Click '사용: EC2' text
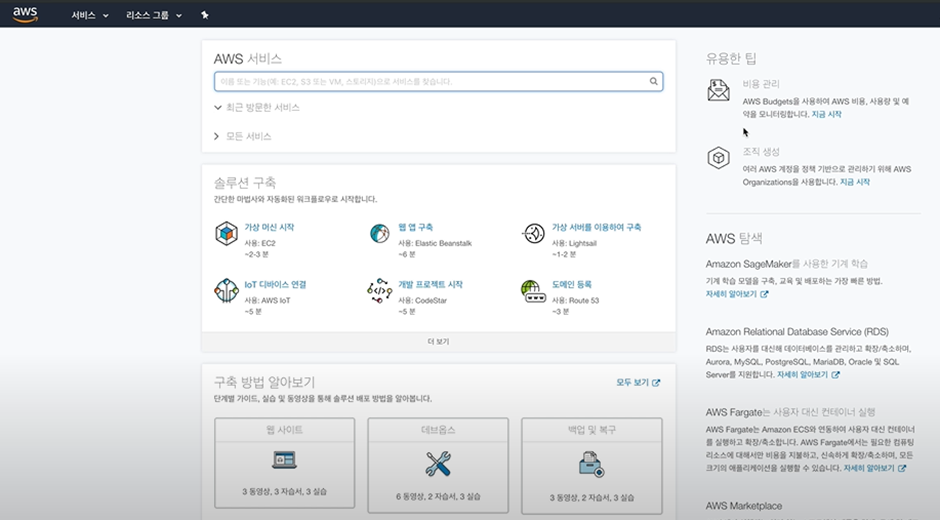Screen dimensions: 940x520 click(260, 243)
